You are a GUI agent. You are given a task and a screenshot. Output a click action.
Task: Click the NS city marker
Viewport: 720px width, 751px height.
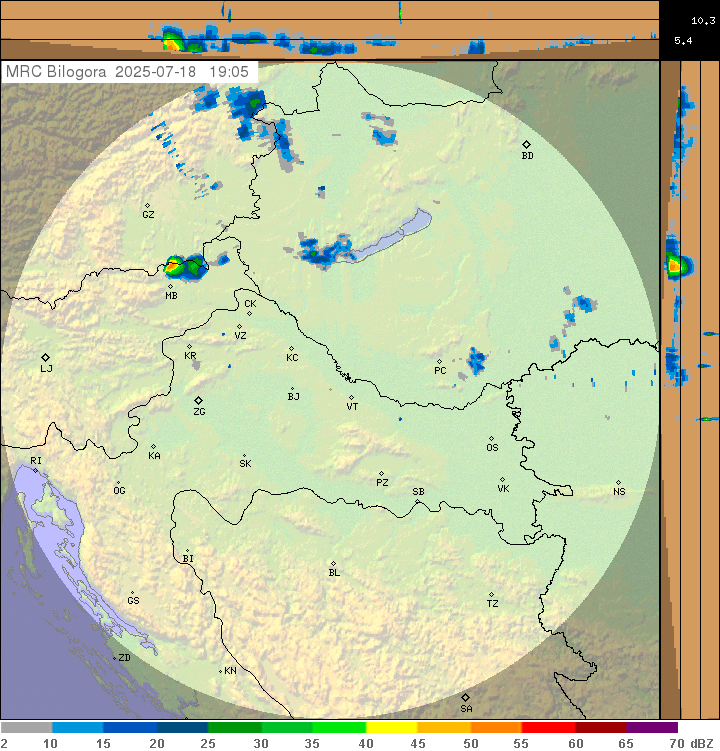coord(618,482)
